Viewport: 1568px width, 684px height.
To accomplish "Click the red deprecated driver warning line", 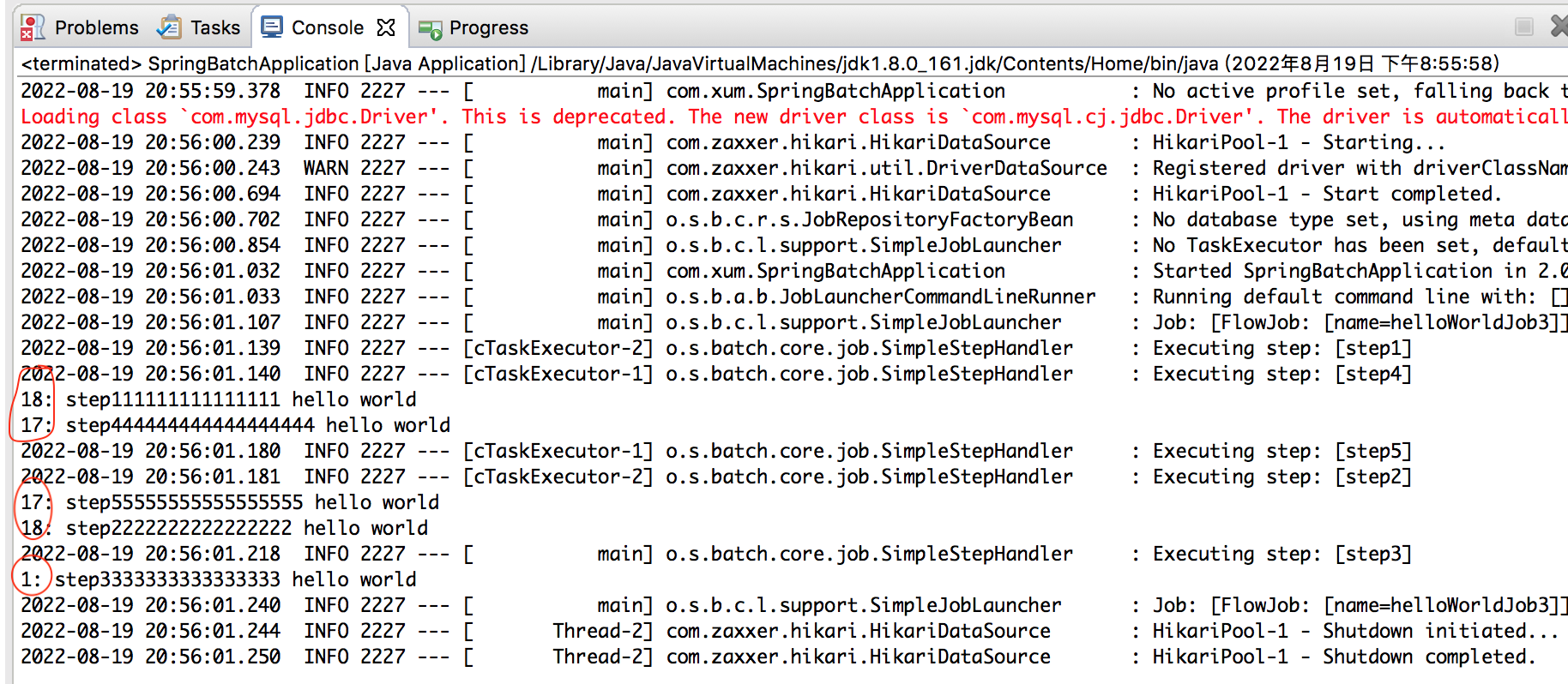I will [x=772, y=117].
